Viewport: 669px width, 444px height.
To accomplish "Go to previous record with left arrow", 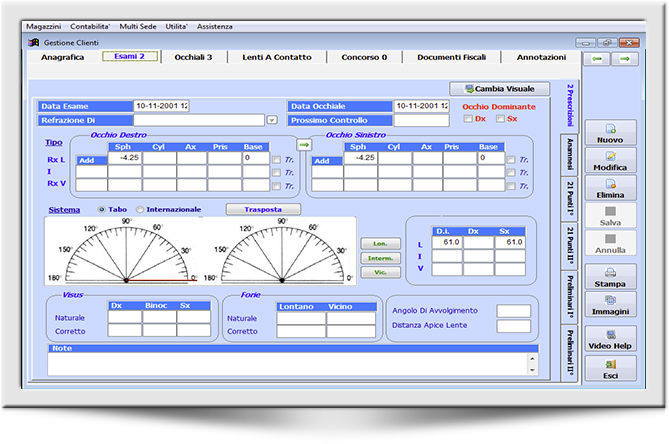I will pyautogui.click(x=597, y=59).
